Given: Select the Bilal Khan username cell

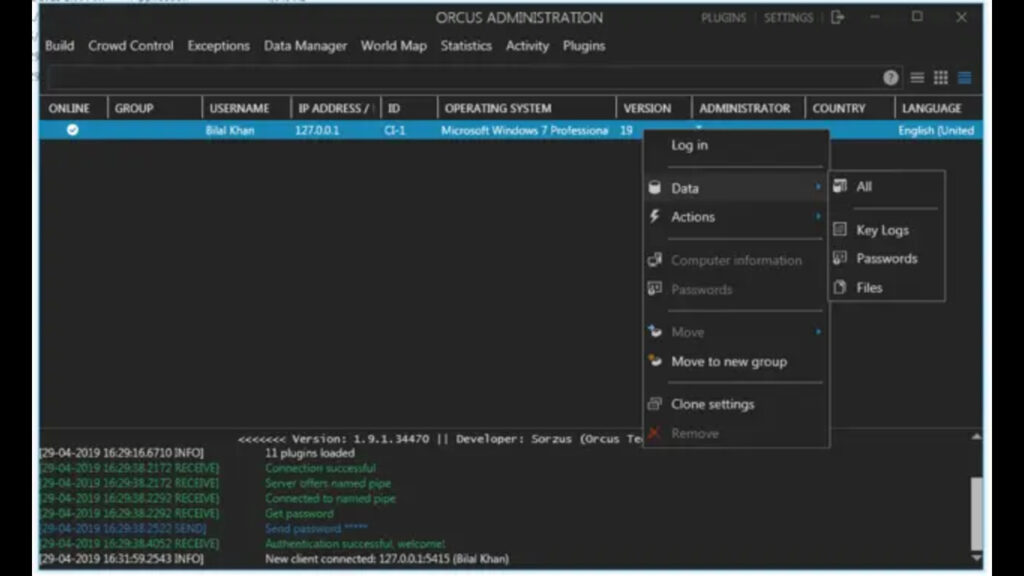Looking at the screenshot, I should point(230,131).
